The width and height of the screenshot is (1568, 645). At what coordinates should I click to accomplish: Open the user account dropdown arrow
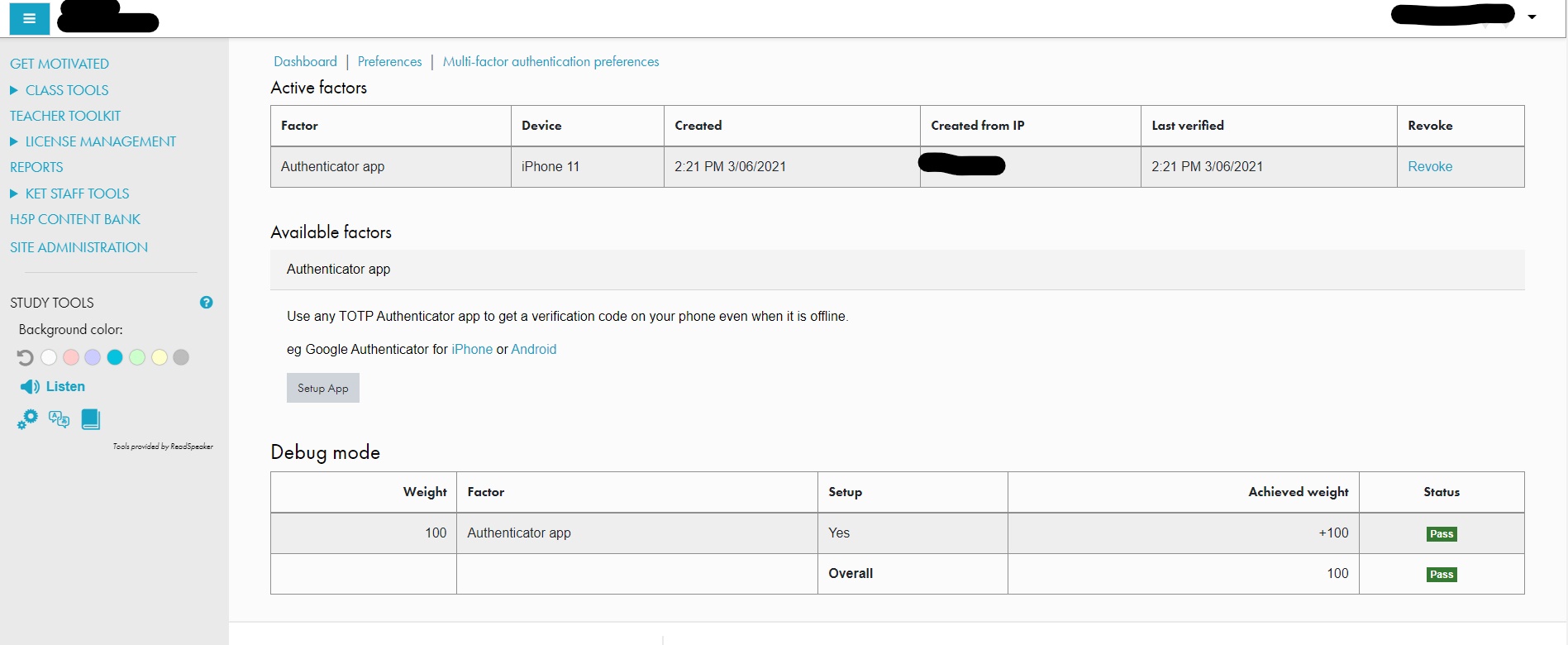point(1532,17)
